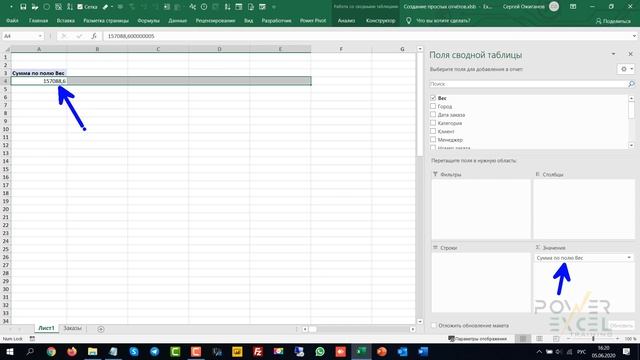Open the Name Box dropdown
The image size is (640, 360).
point(40,36)
